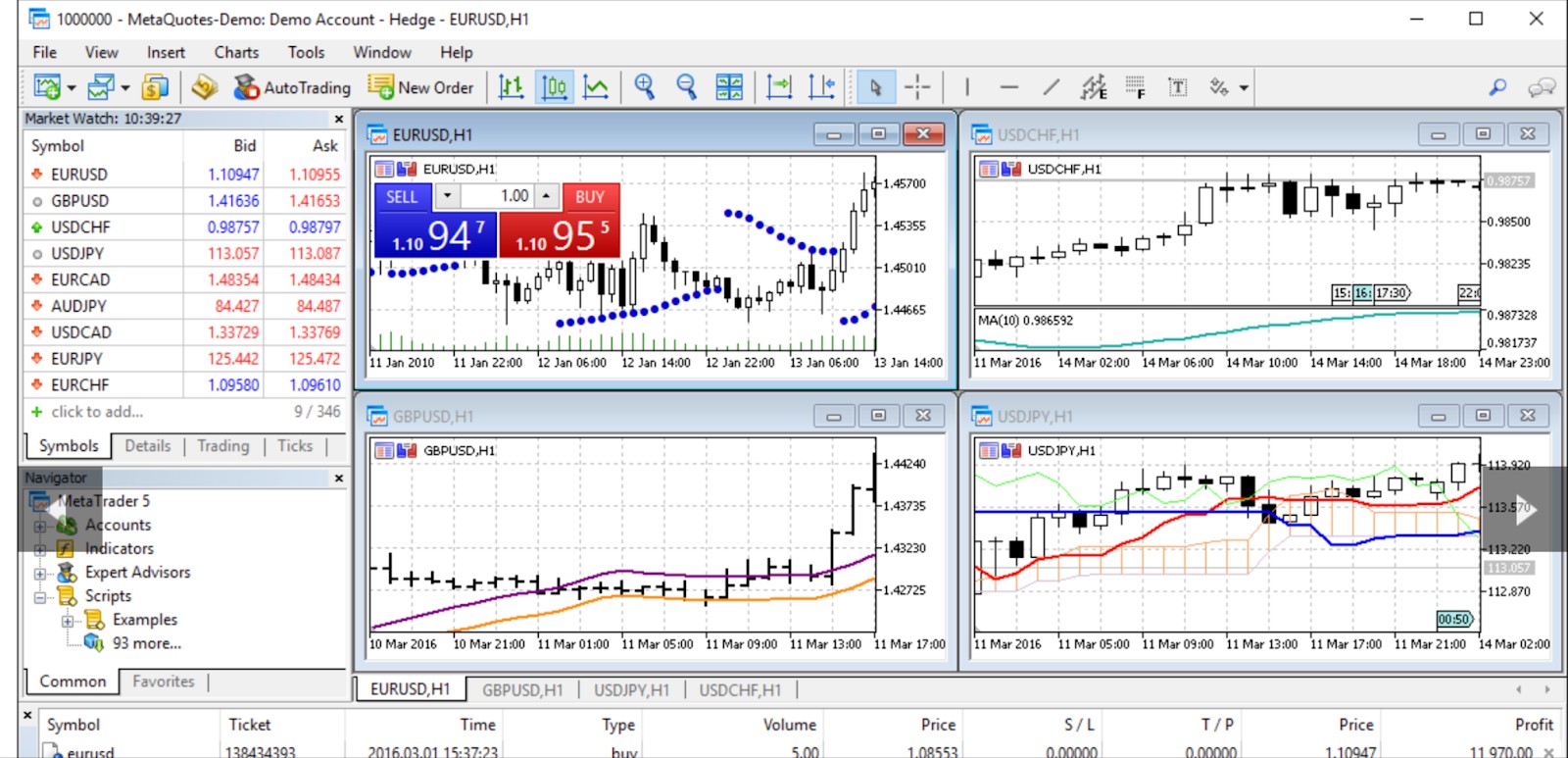Open volume dropdown in one-click panel
1568x758 pixels.
[447, 196]
